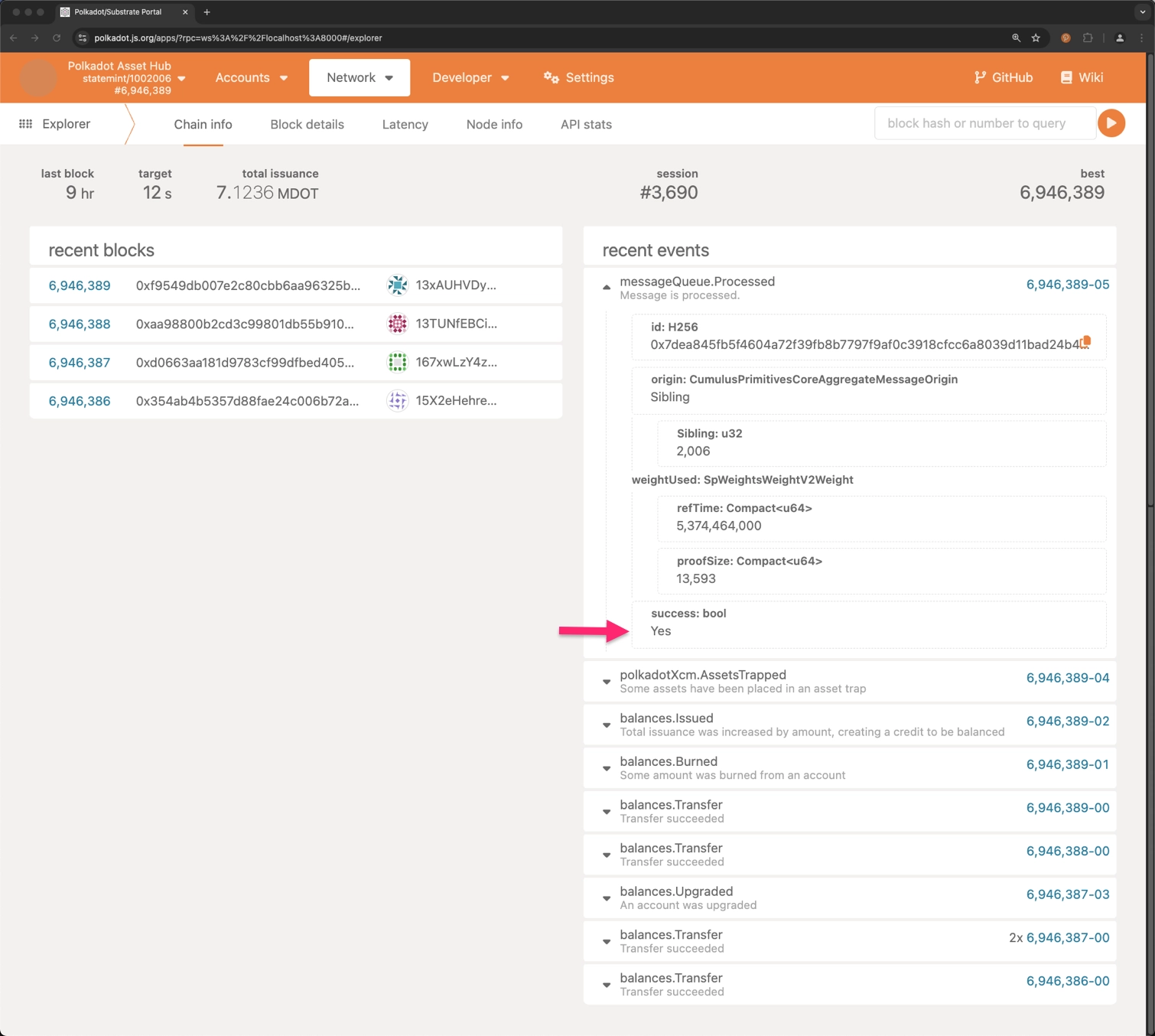Viewport: 1155px width, 1036px height.
Task: Reload the page in browser
Action: (x=56, y=37)
